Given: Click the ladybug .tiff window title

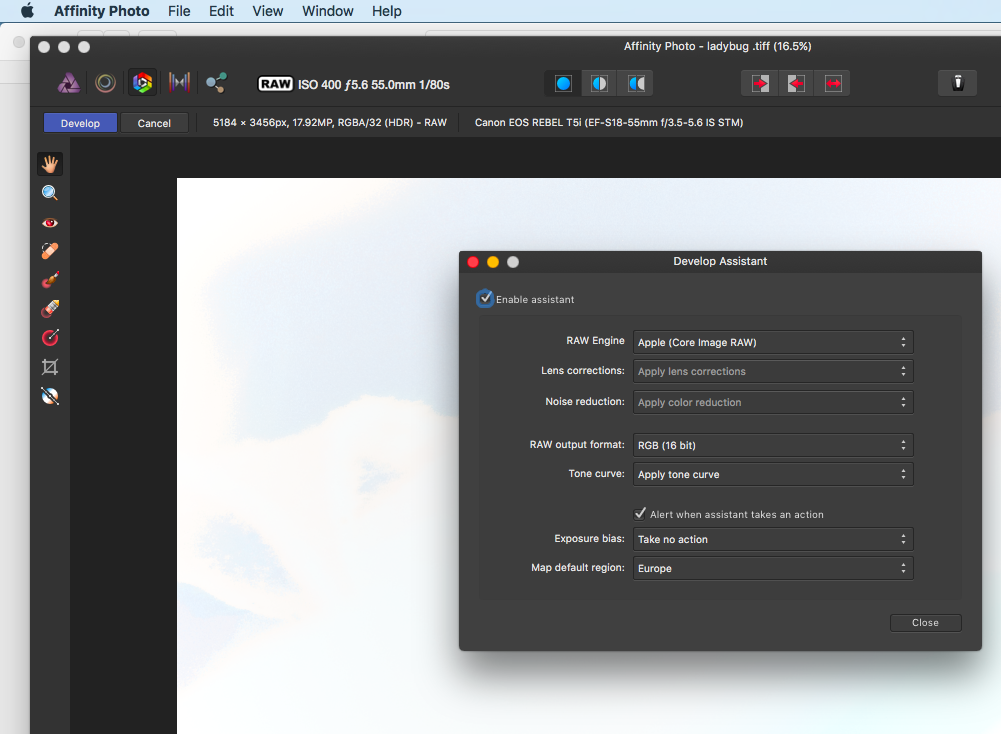Looking at the screenshot, I should point(717,46).
